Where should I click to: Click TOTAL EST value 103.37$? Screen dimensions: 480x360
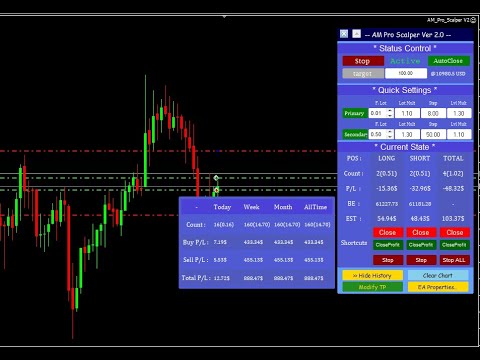pyautogui.click(x=453, y=219)
